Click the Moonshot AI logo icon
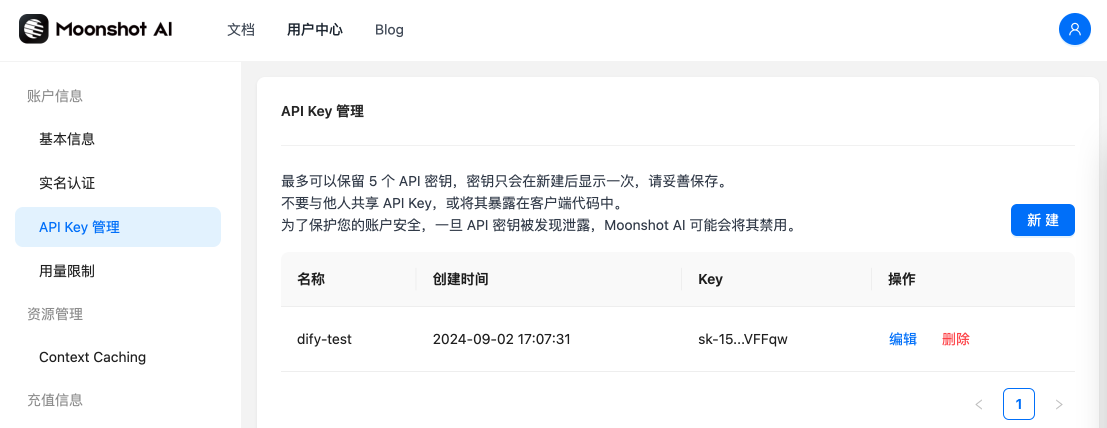This screenshot has height=428, width=1107. tap(34, 29)
